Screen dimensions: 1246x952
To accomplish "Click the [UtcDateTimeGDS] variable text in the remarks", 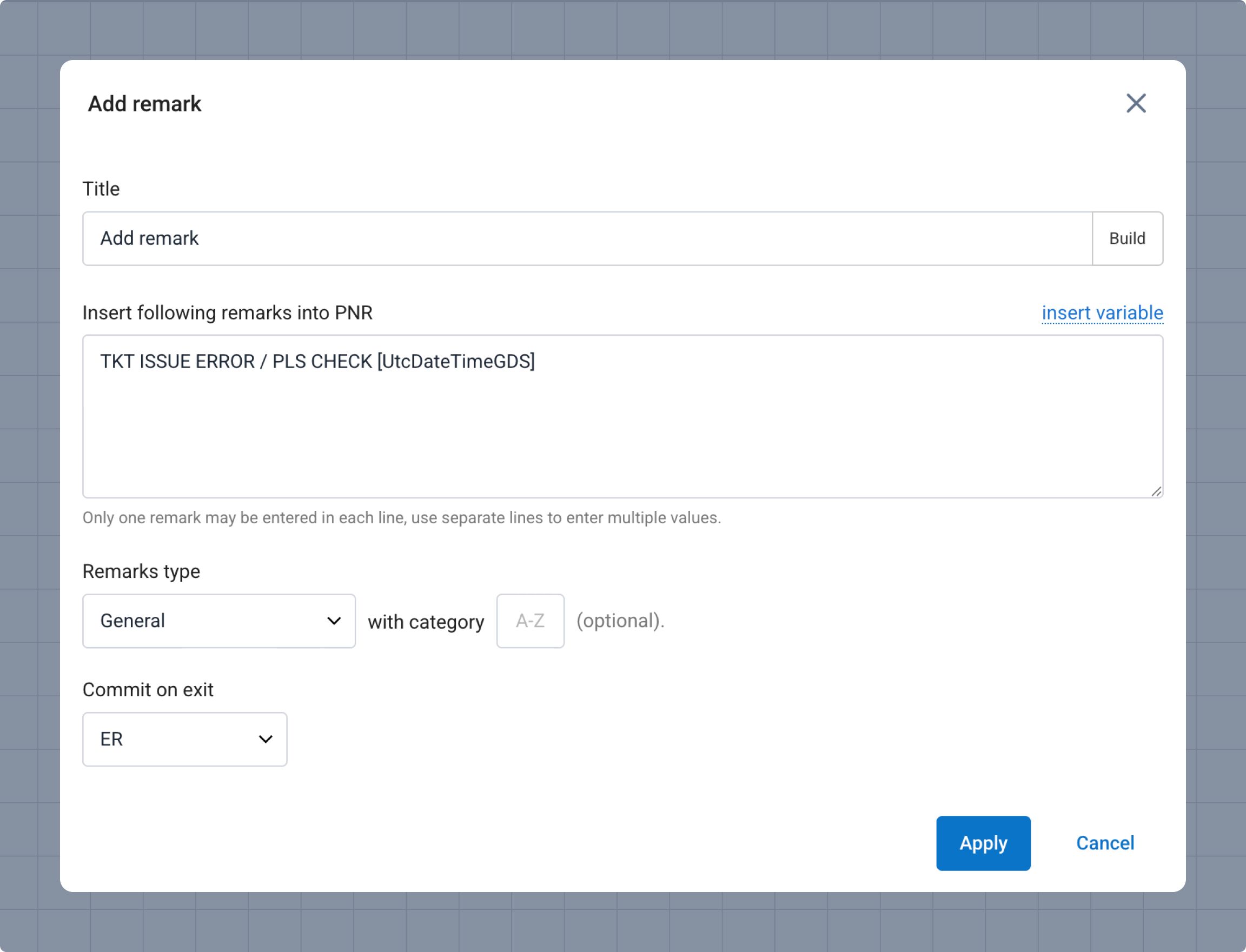I will 456,362.
